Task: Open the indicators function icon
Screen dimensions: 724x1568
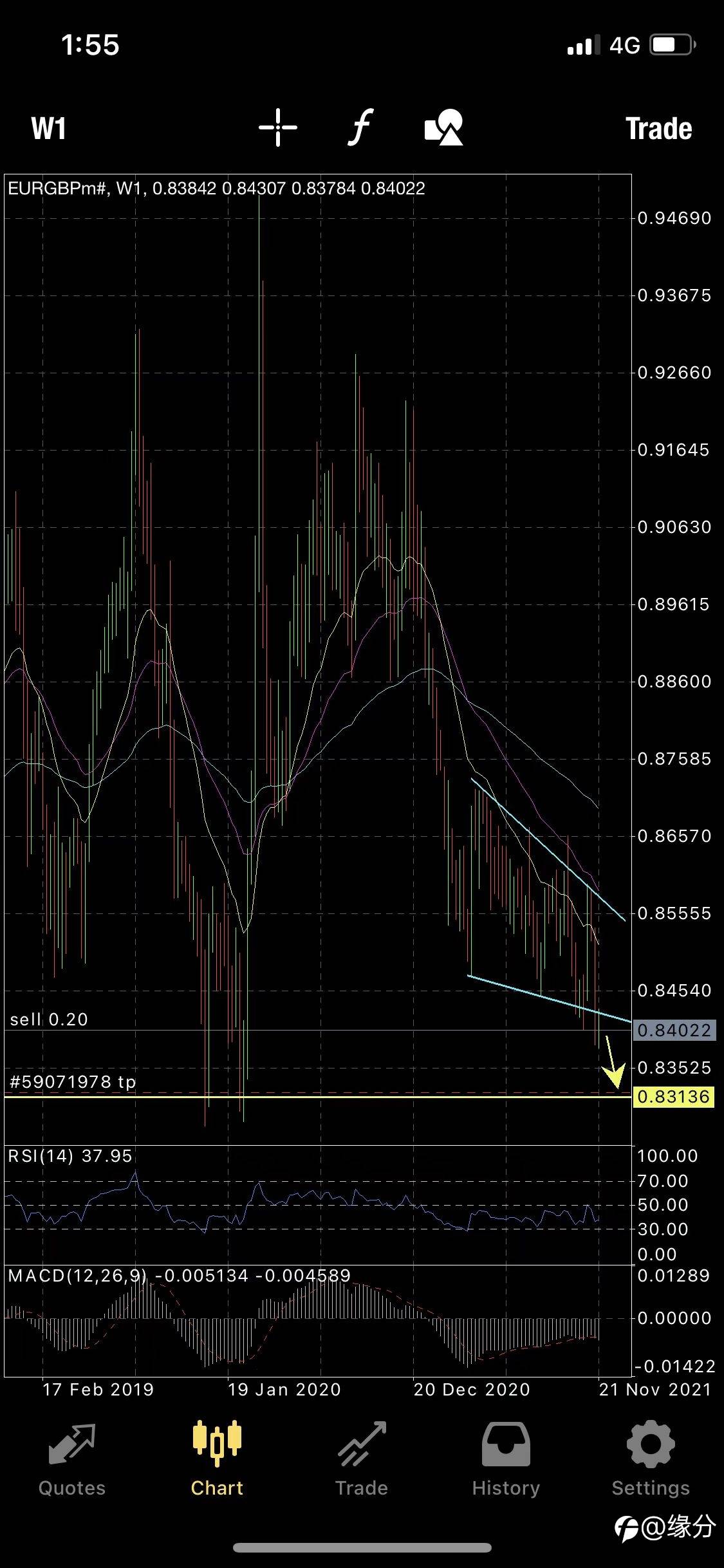Action: [x=360, y=127]
